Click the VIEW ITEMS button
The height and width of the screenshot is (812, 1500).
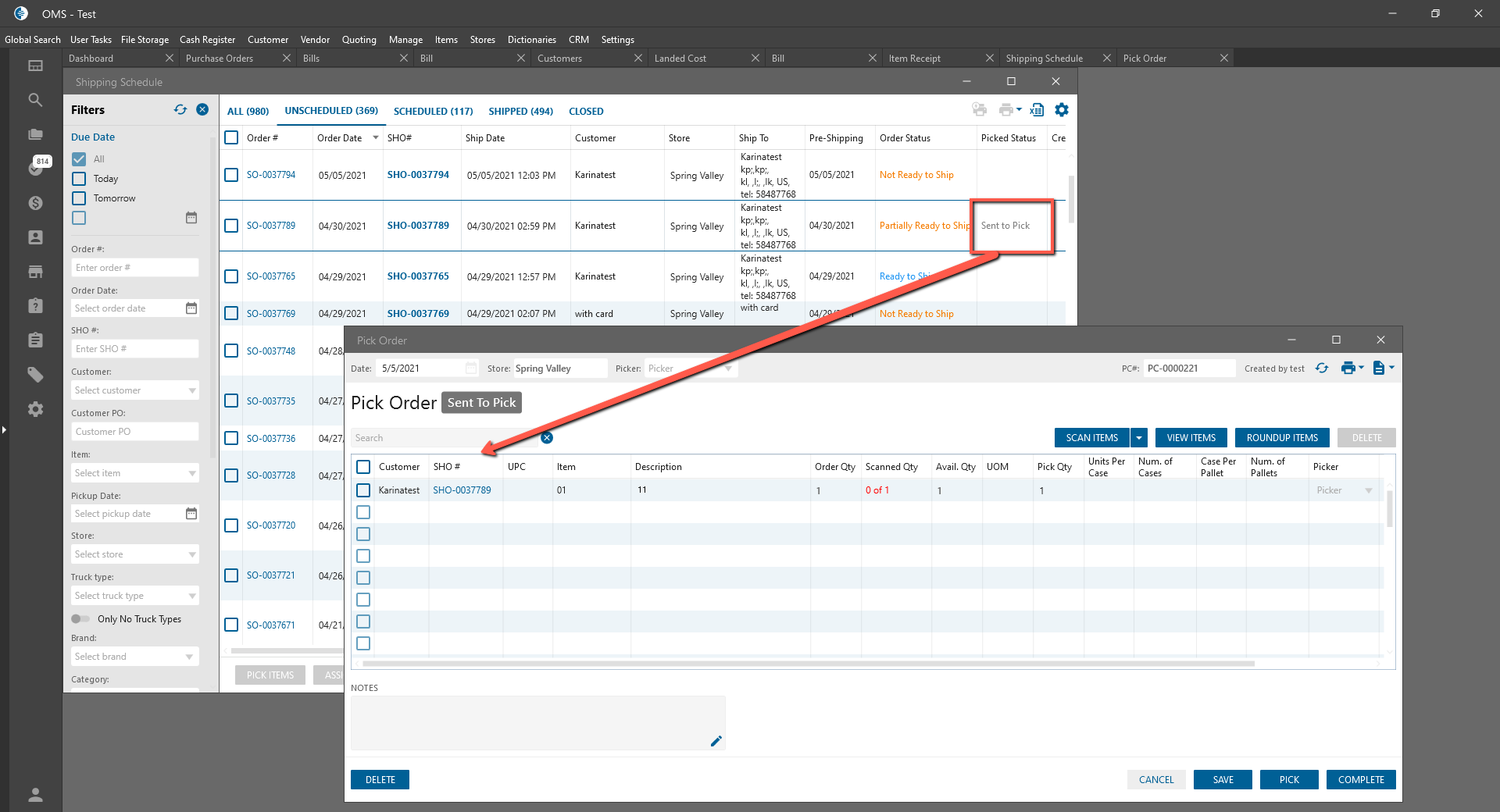1191,438
